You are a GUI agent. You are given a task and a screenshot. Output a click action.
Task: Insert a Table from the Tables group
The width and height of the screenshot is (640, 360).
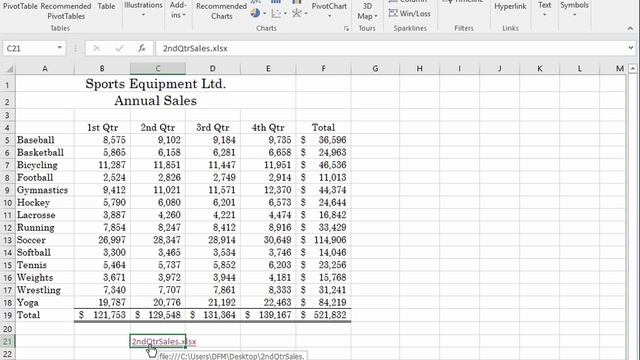(106, 6)
